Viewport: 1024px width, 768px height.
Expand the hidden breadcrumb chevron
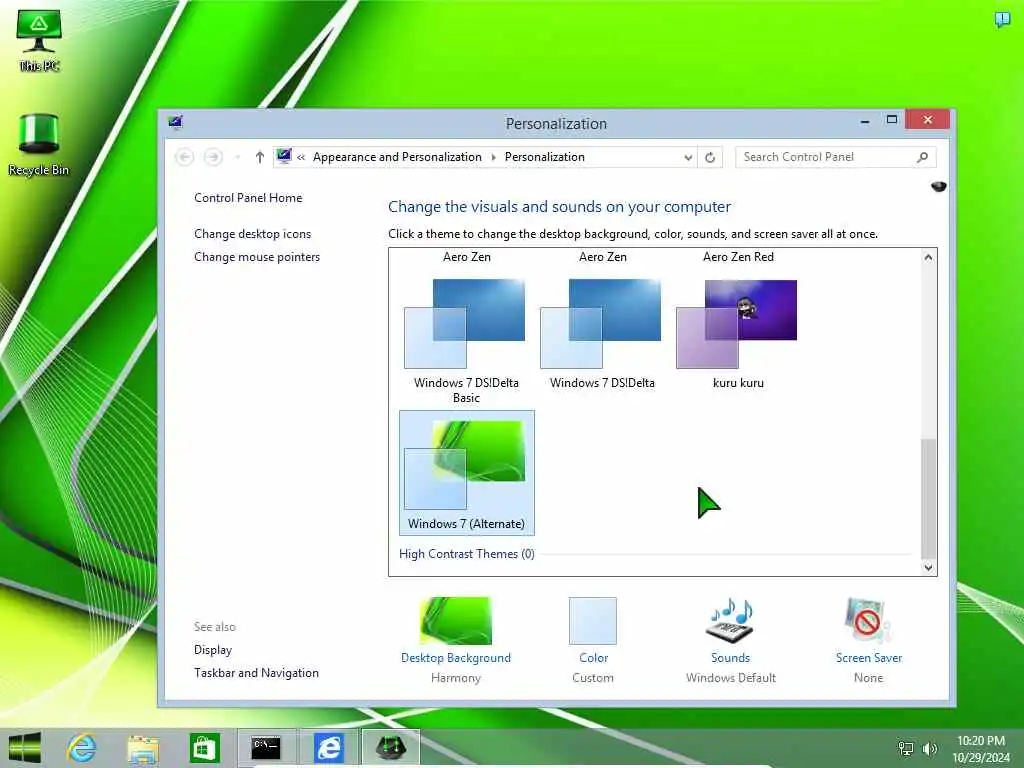click(x=301, y=157)
